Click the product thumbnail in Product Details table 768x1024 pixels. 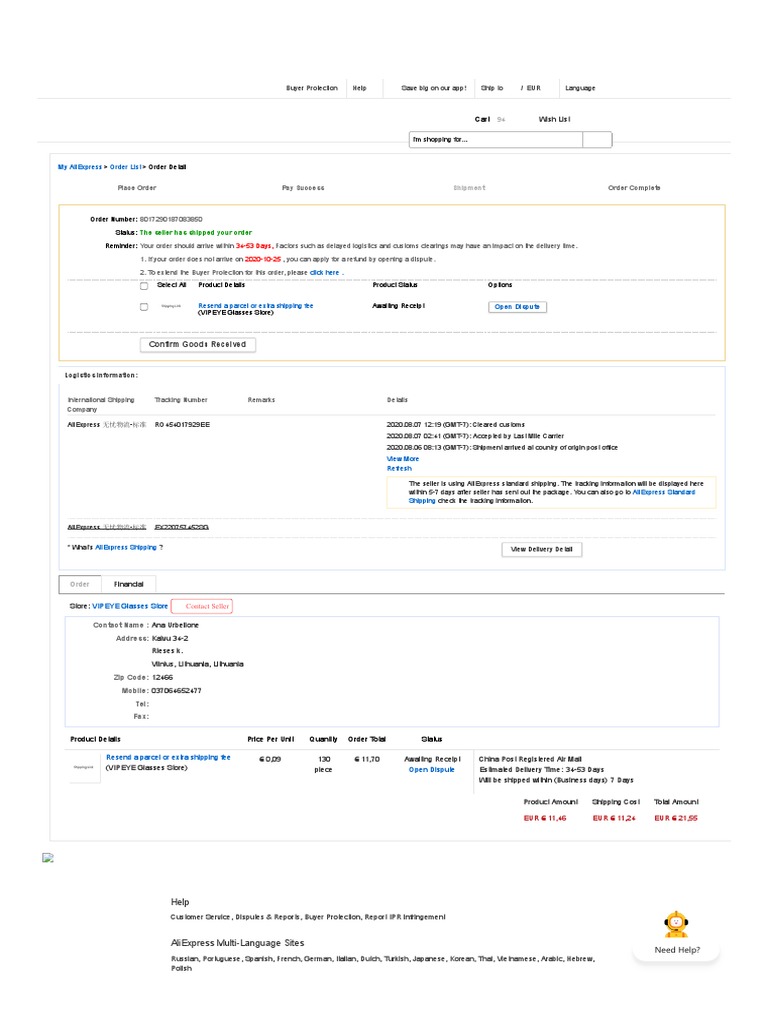83,767
